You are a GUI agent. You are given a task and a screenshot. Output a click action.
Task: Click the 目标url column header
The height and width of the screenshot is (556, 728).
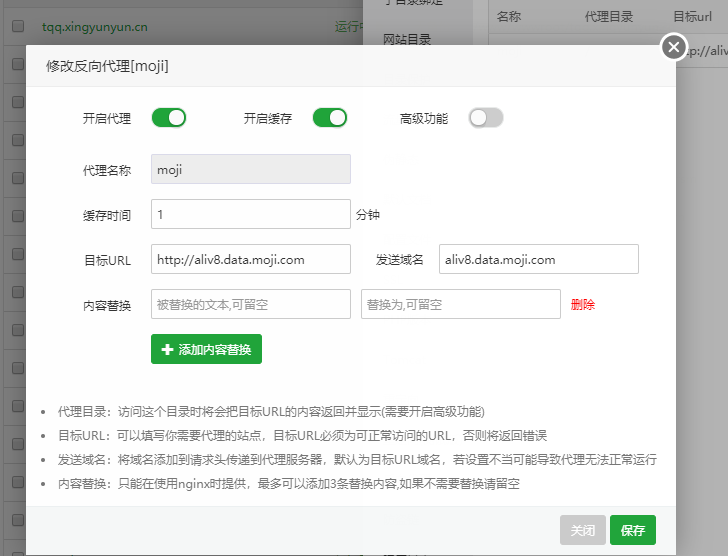[x=692, y=17]
